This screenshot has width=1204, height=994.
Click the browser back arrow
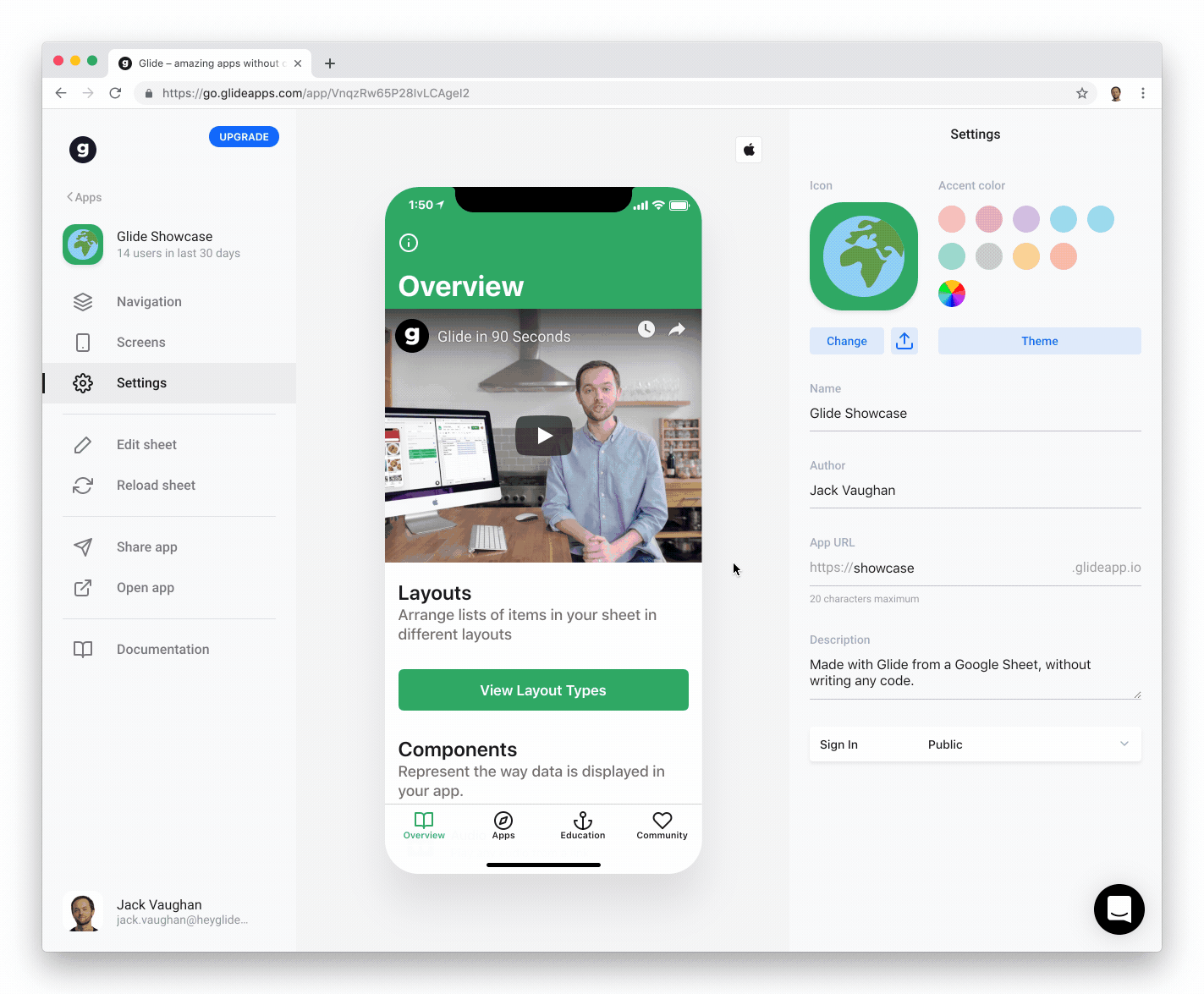[61, 93]
